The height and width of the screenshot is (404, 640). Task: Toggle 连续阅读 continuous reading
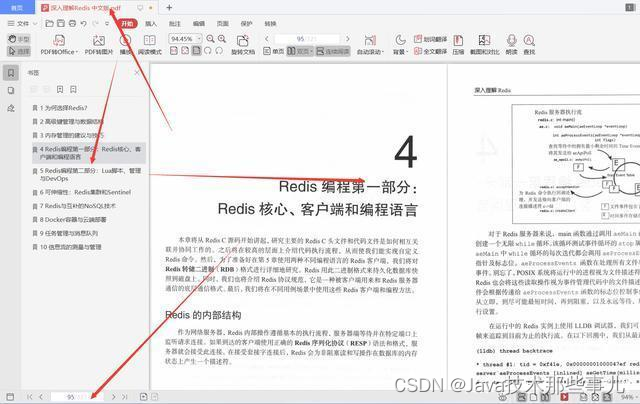[x=333, y=51]
